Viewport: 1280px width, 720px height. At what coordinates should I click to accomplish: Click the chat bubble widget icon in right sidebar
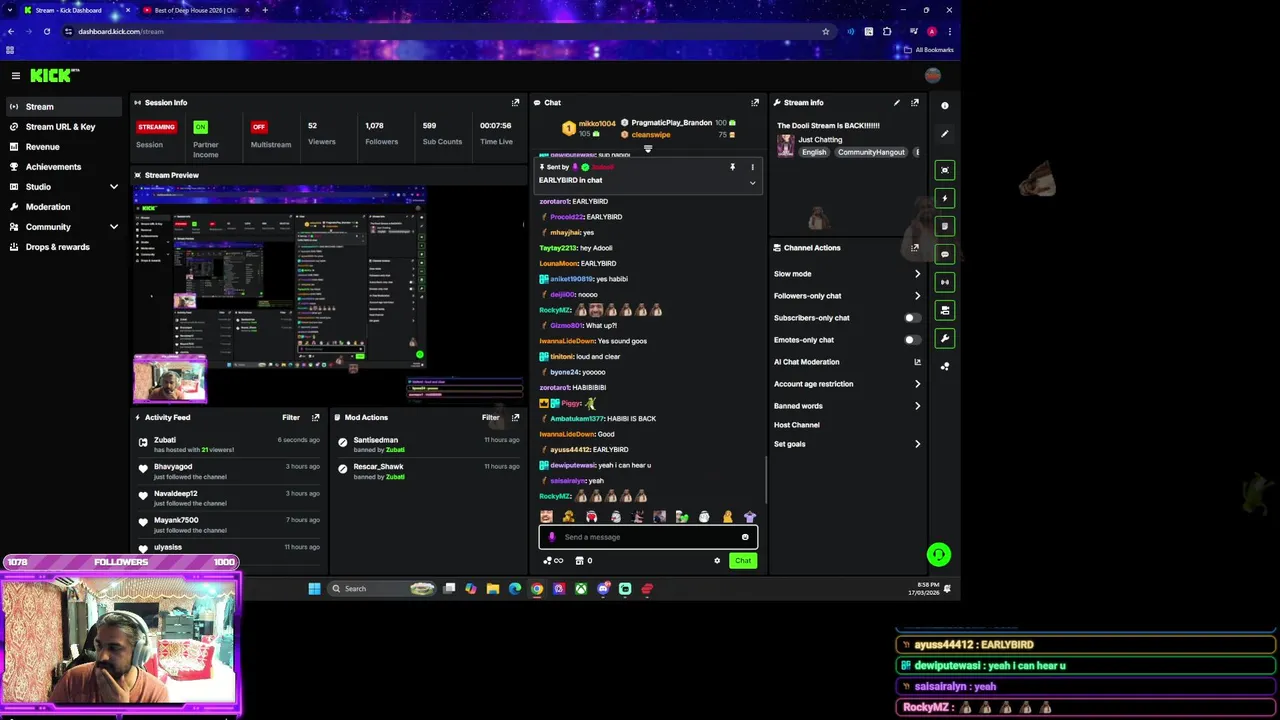point(945,254)
